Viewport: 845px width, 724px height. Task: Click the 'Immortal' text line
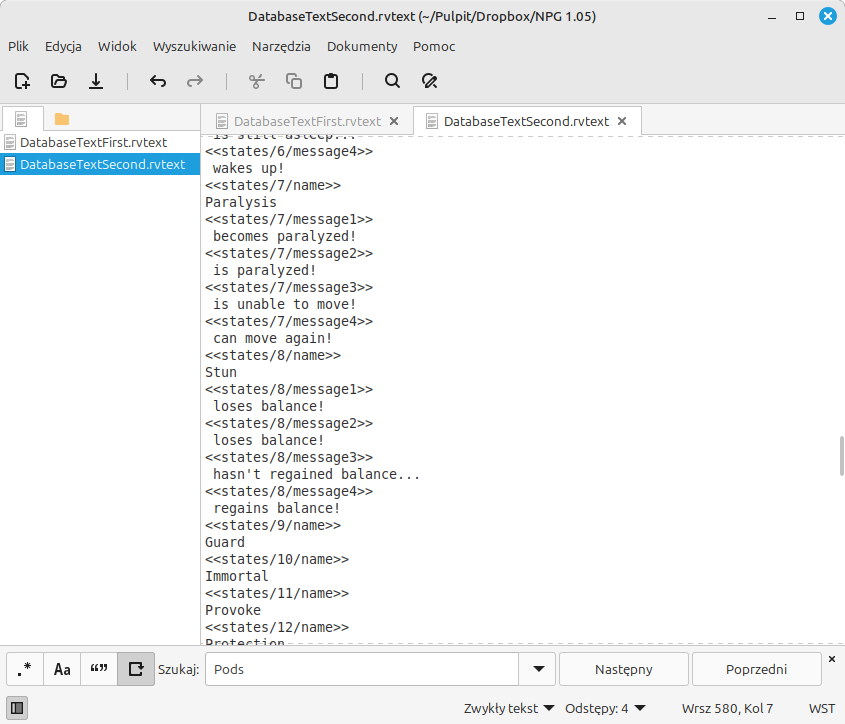coord(237,576)
